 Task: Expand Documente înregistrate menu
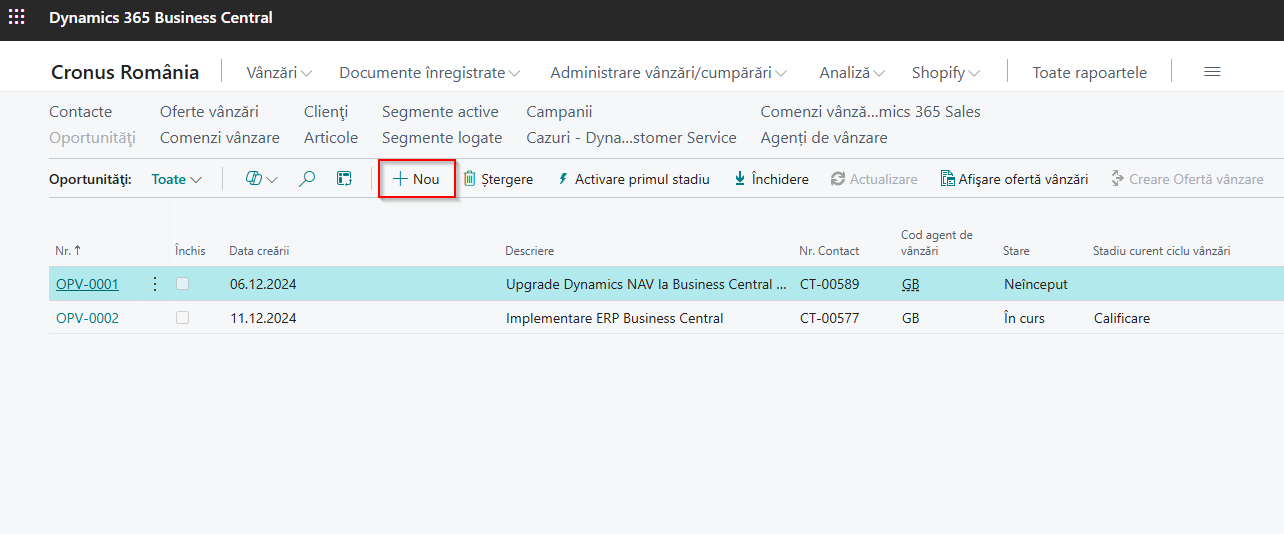[430, 72]
